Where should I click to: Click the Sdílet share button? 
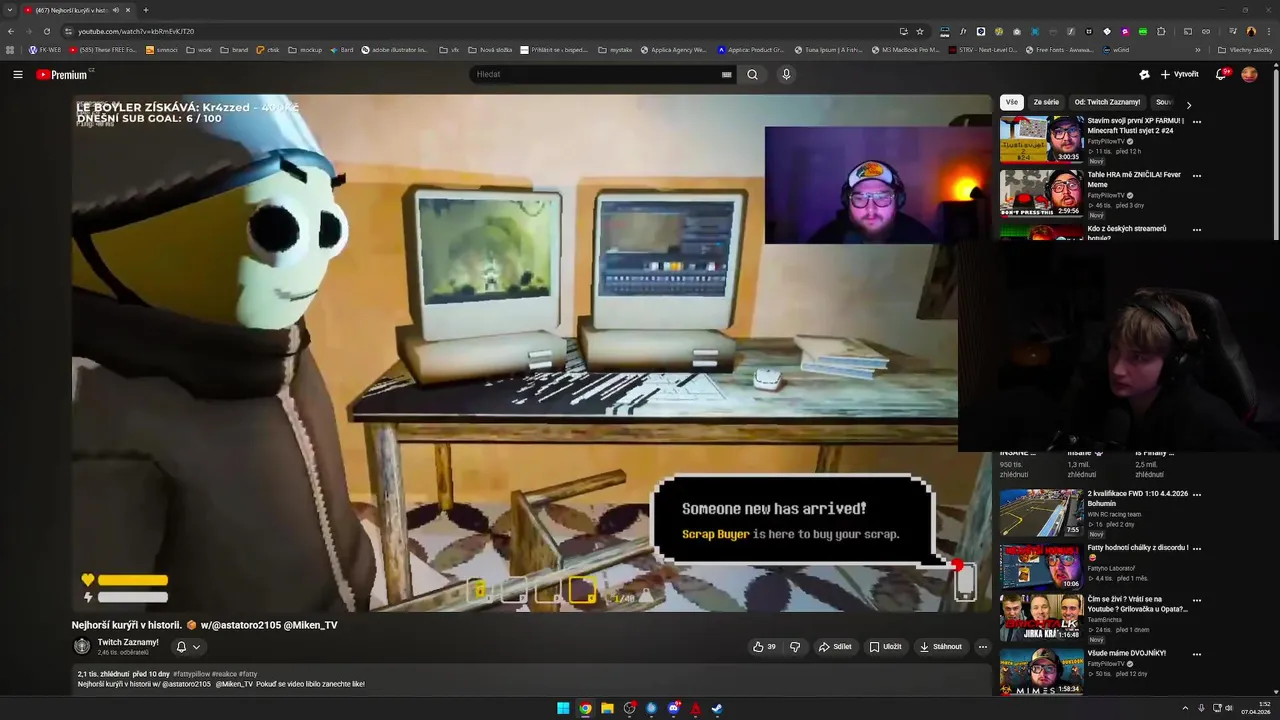pos(836,647)
